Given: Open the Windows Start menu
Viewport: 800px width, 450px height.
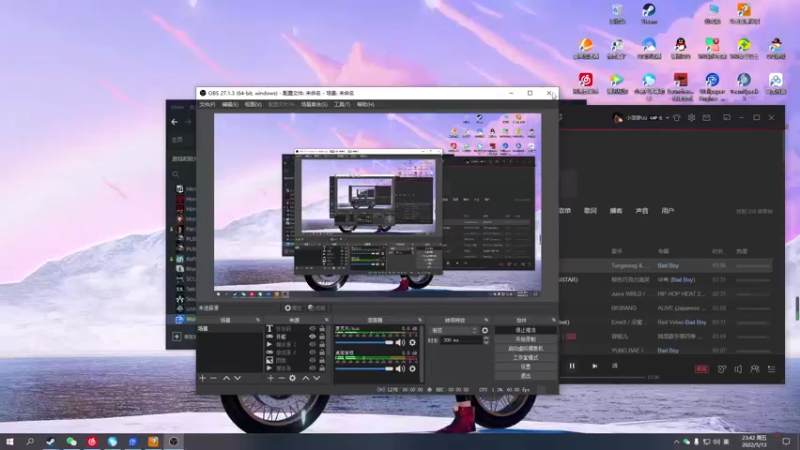Looking at the screenshot, I should click(10, 441).
